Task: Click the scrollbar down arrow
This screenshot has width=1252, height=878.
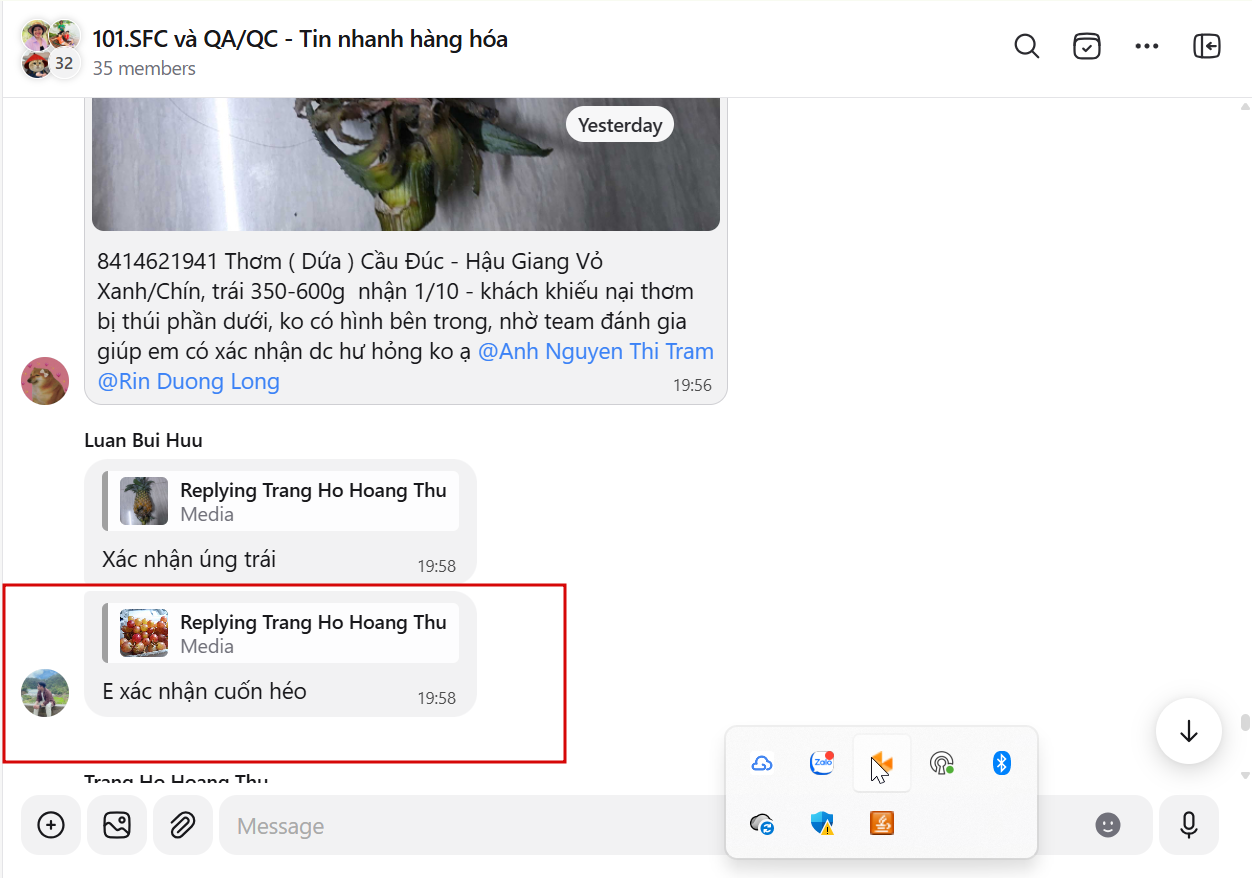Action: pyautogui.click(x=1245, y=775)
